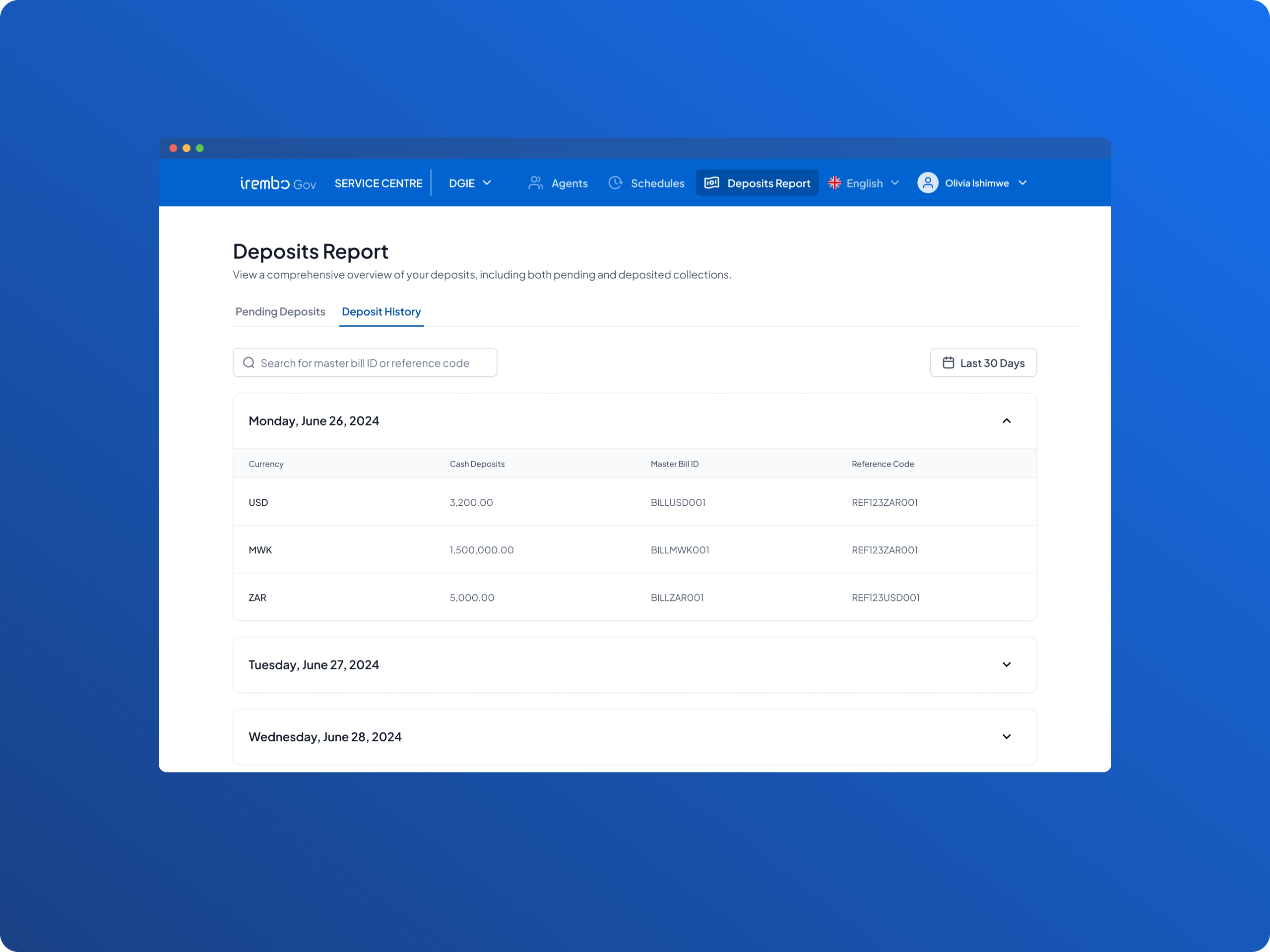Click reference code REF123USD001
The height and width of the screenshot is (952, 1270).
(886, 597)
